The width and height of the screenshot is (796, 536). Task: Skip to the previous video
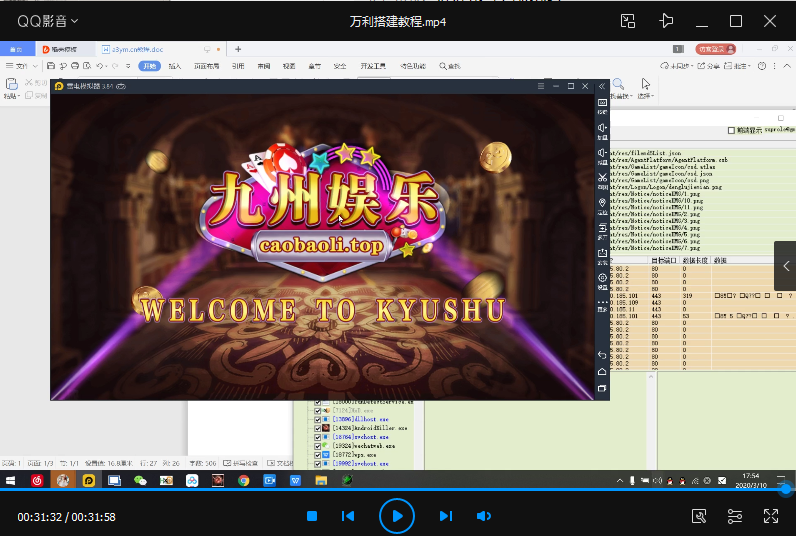[x=348, y=516]
